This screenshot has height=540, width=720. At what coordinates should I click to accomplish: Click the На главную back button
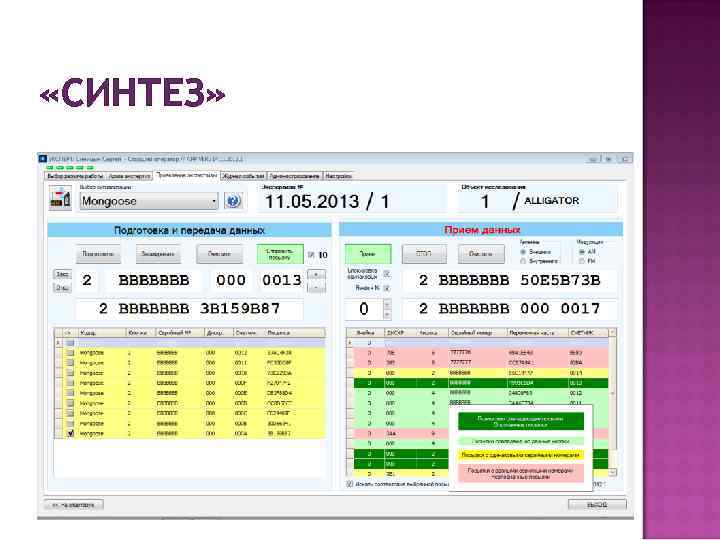tap(74, 505)
